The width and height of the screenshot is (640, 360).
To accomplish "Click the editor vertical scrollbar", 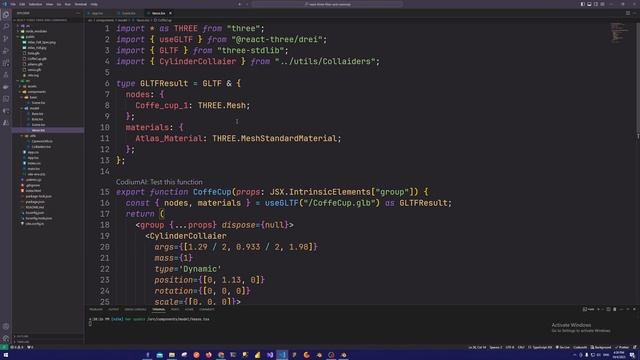I will [638, 82].
